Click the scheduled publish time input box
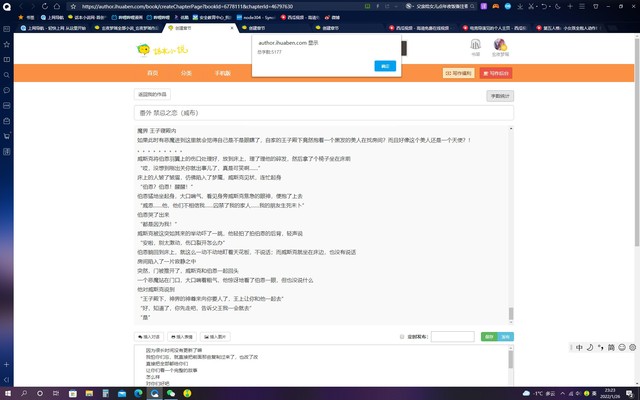Screen dimensions: 640x400 point(452,337)
